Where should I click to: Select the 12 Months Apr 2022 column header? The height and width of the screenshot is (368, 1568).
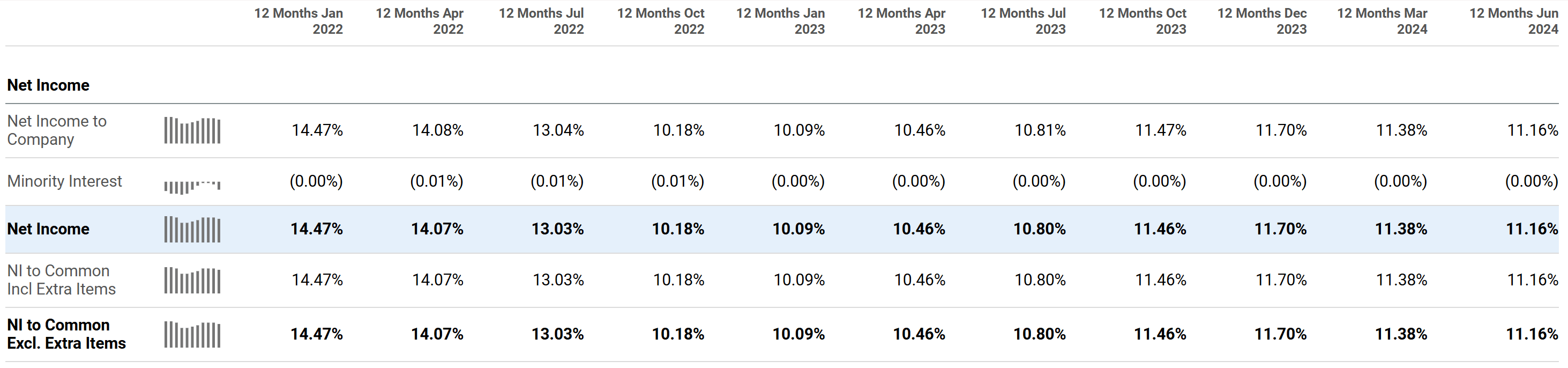click(420, 21)
